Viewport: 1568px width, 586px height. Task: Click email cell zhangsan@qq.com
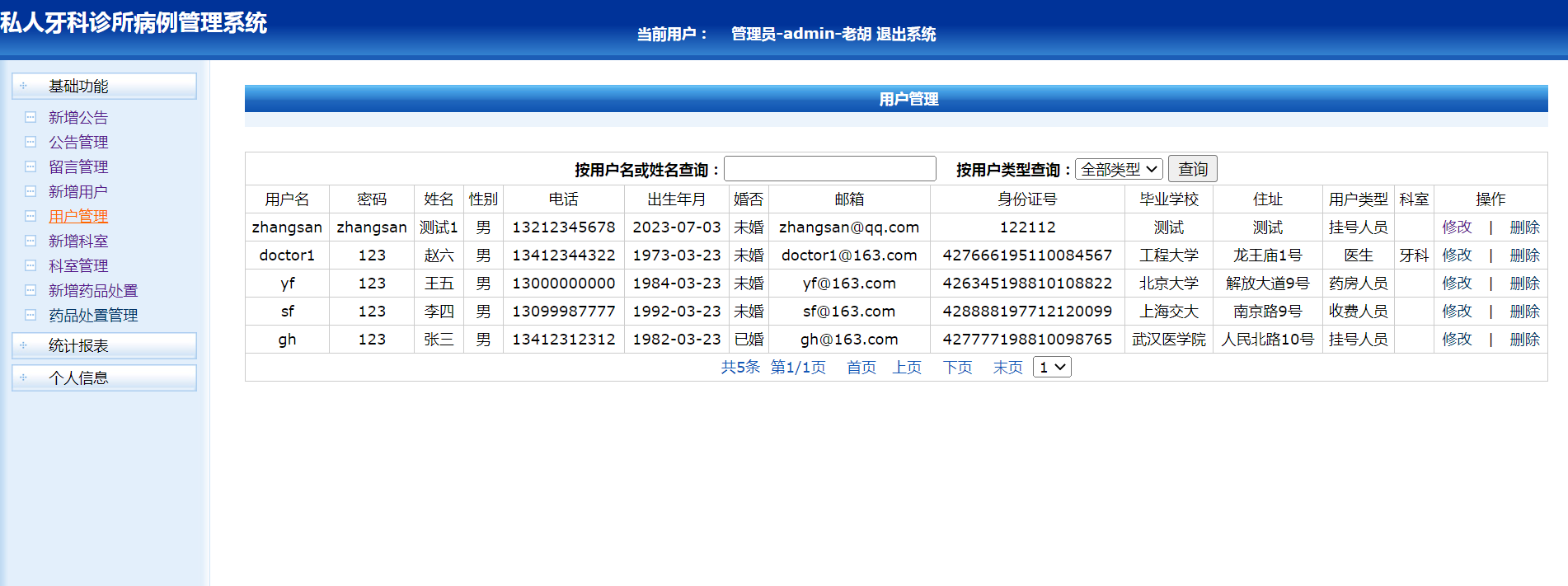[849, 227]
